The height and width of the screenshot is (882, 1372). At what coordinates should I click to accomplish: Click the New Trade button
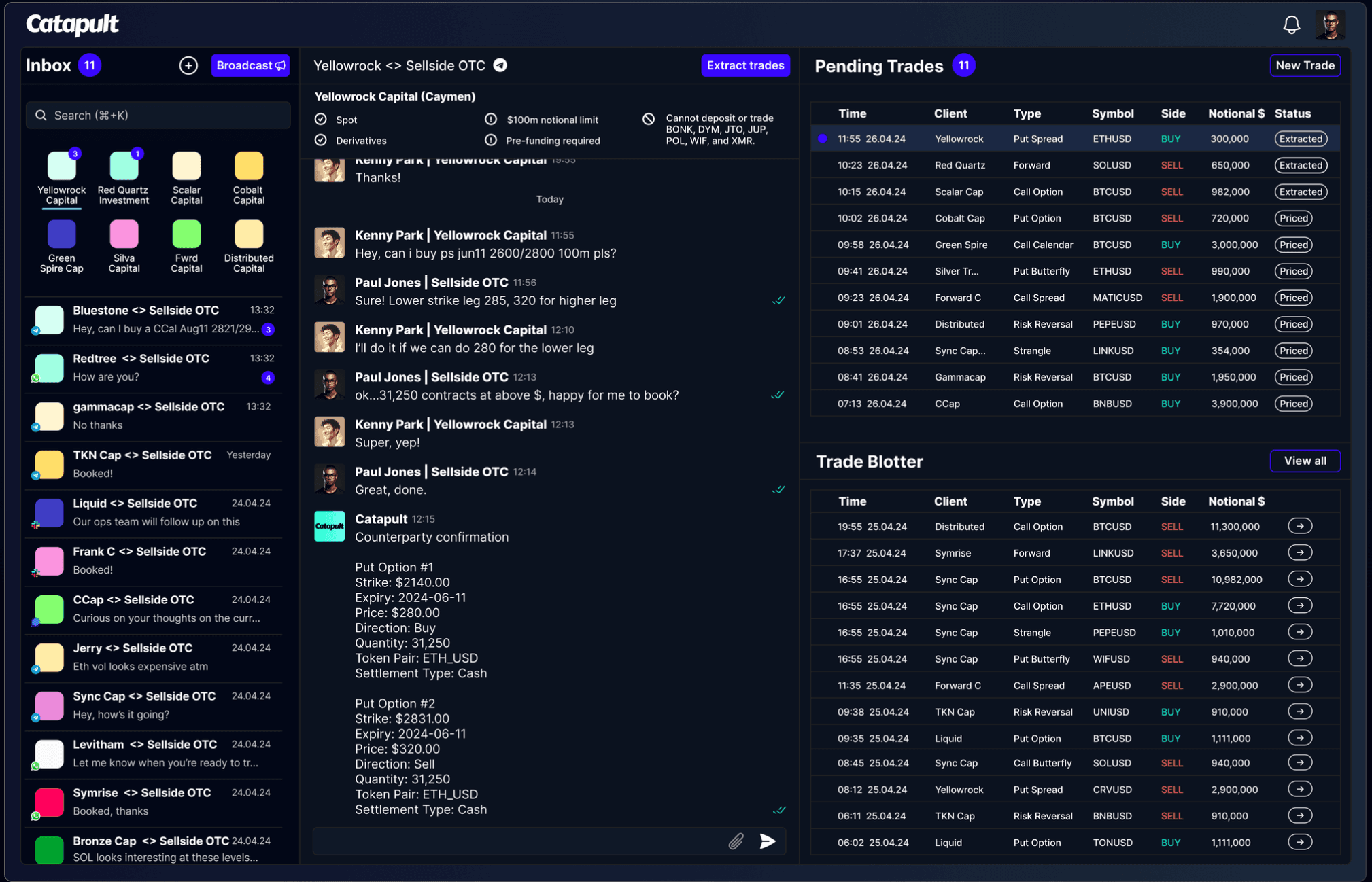point(1304,65)
